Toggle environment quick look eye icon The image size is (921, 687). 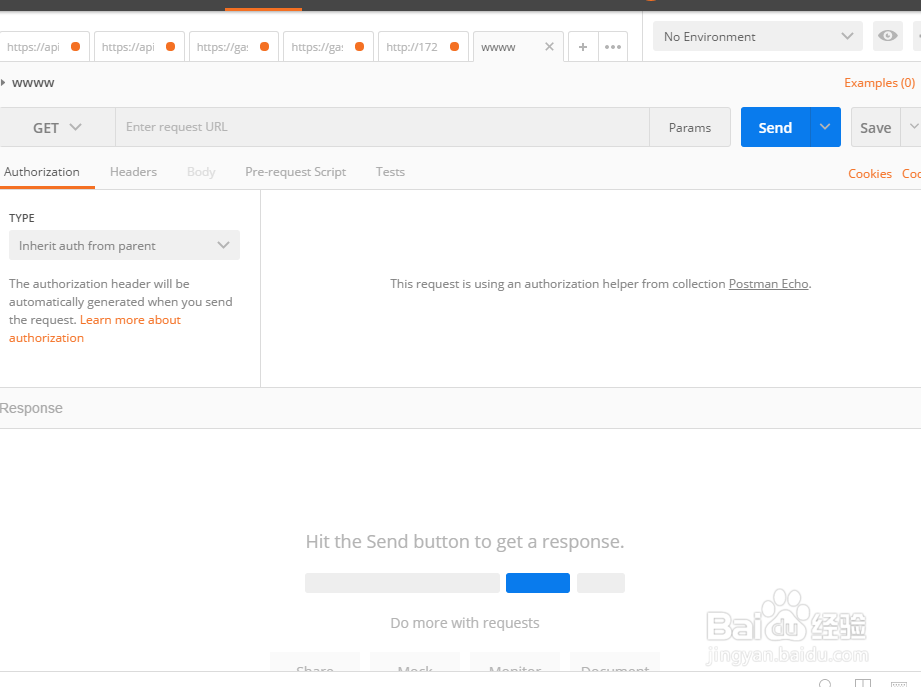coord(887,36)
